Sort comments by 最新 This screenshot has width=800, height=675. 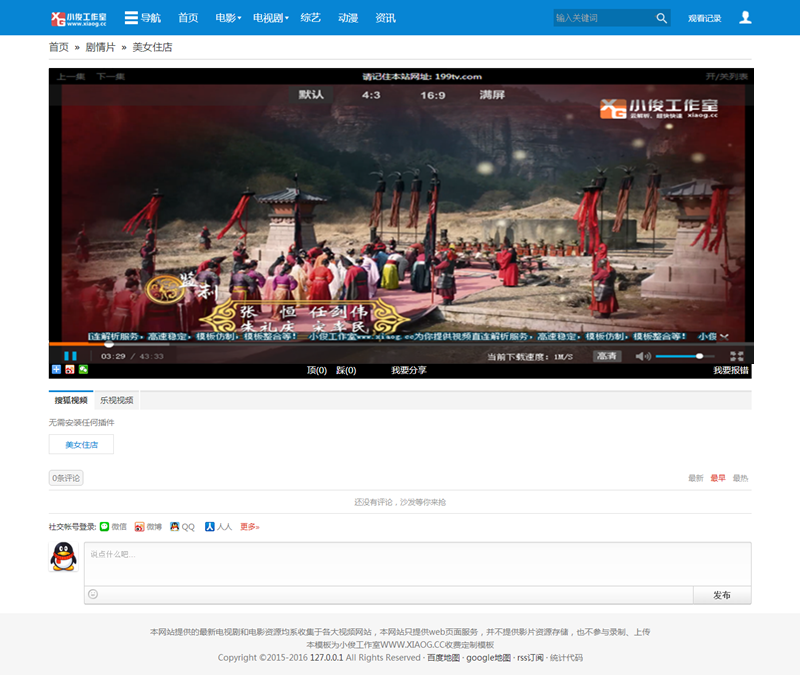(x=695, y=478)
